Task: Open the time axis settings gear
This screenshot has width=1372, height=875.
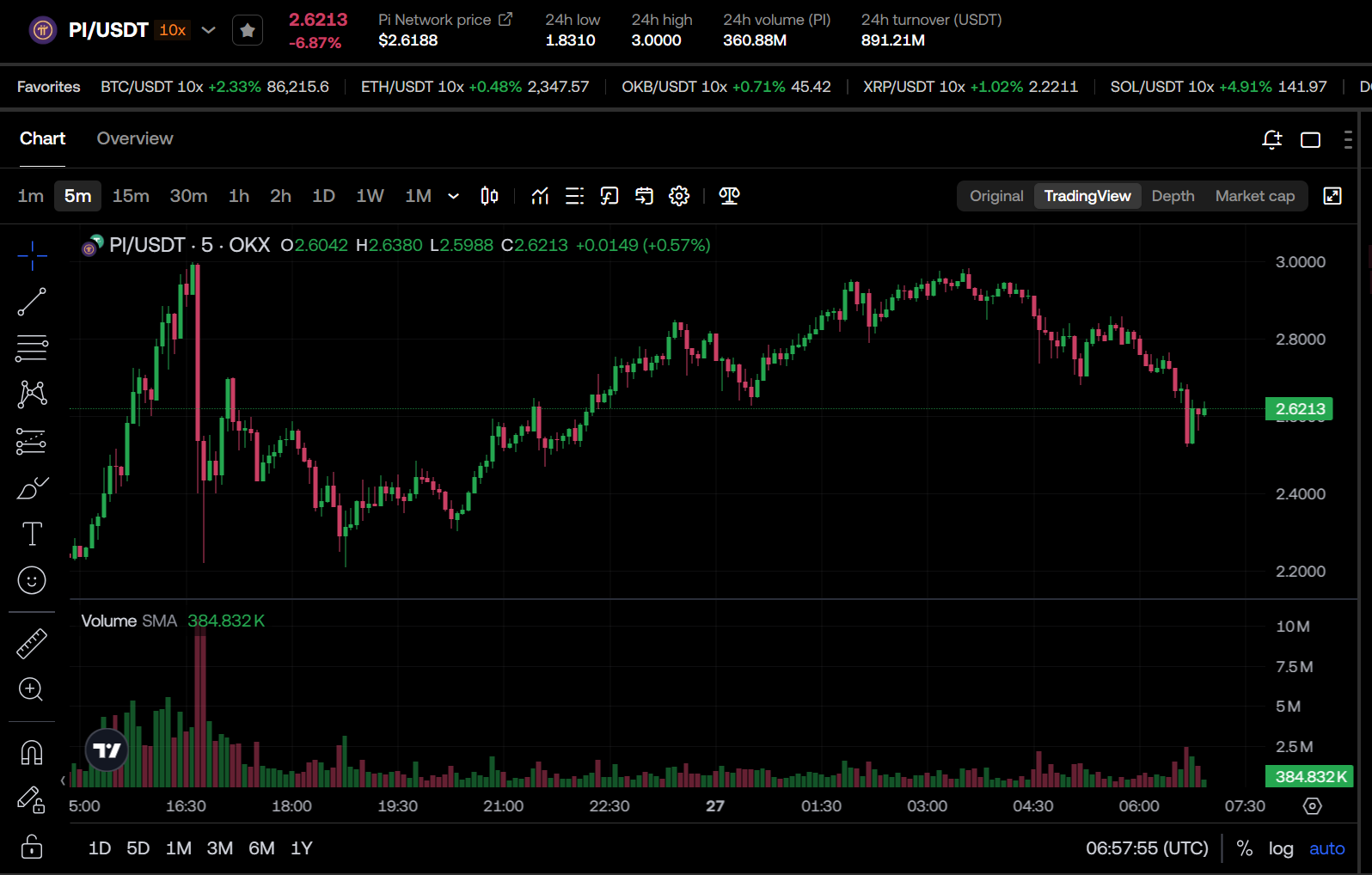Action: pyautogui.click(x=1312, y=806)
